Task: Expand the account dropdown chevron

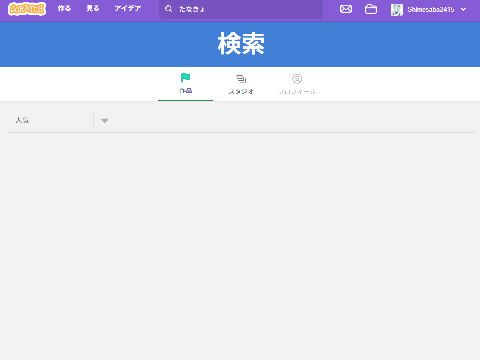Action: point(463,10)
